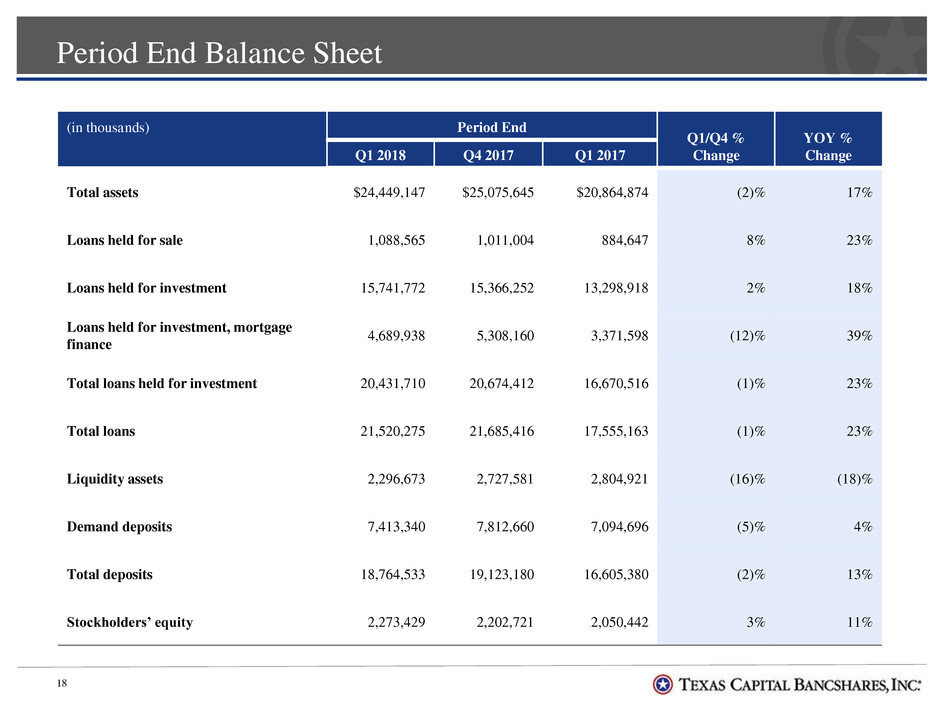Click the value 20,431,710
Screen dimensions: 940x705
coord(393,384)
